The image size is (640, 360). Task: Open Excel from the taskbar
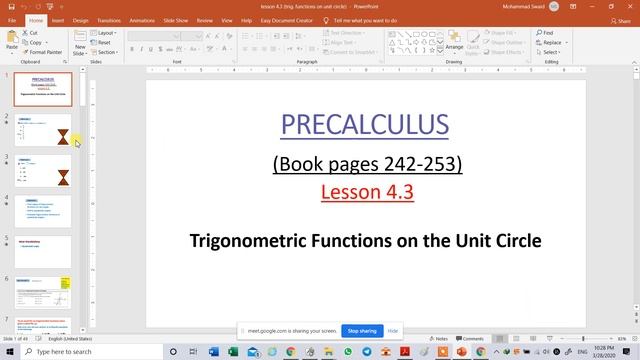click(233, 351)
